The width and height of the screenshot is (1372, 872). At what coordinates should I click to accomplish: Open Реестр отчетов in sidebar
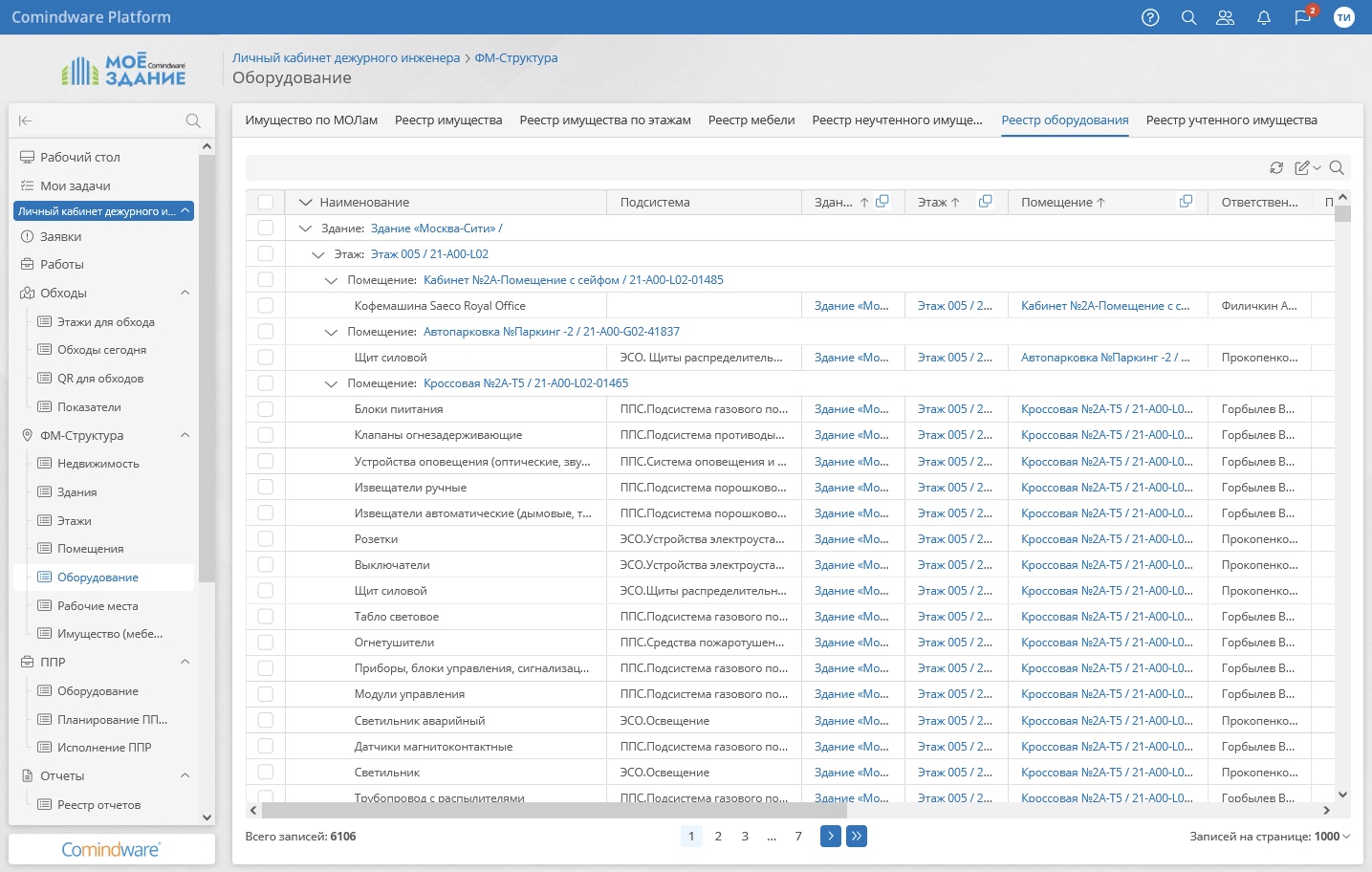[x=98, y=805]
